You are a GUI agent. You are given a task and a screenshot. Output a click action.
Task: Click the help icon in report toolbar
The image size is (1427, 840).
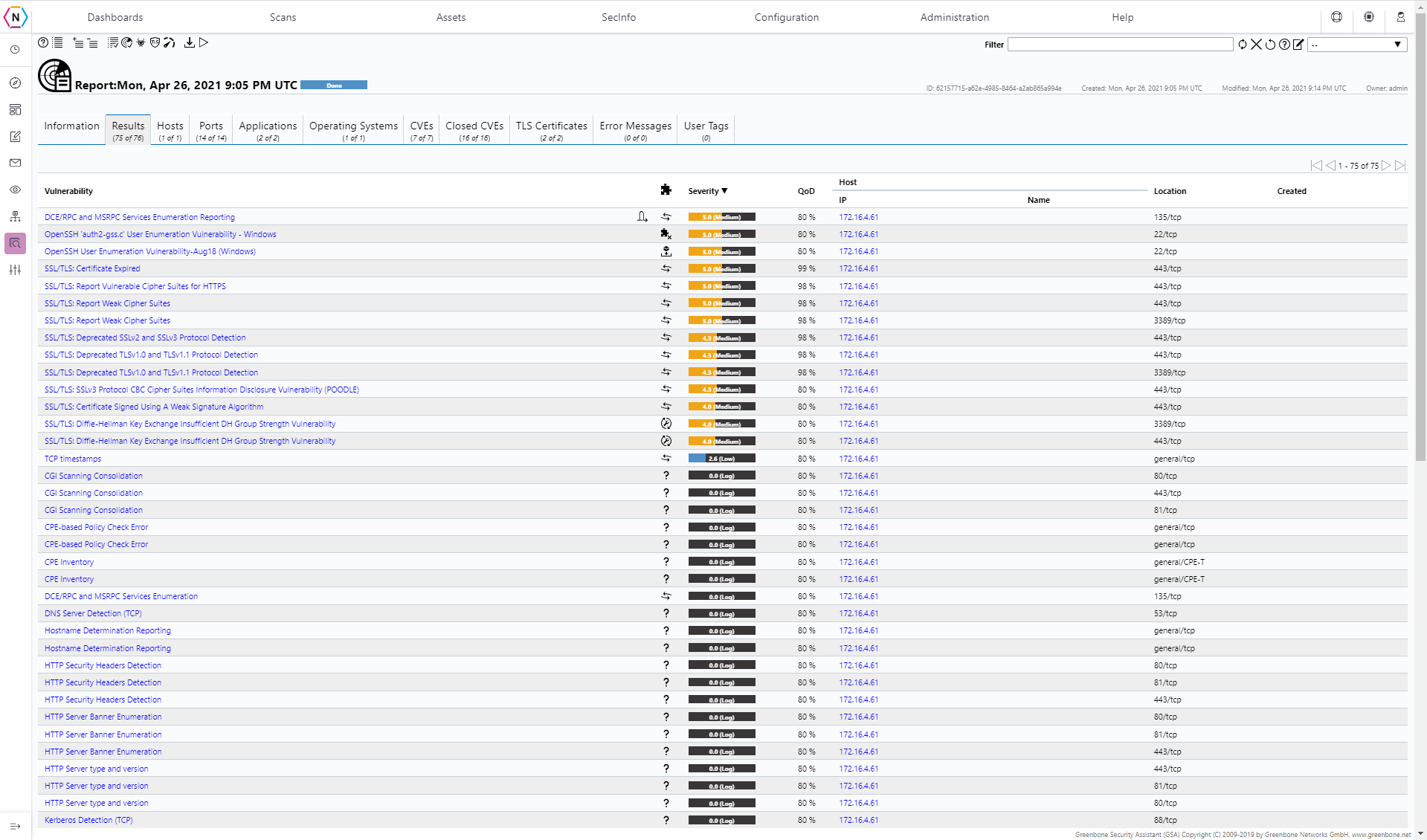click(43, 43)
